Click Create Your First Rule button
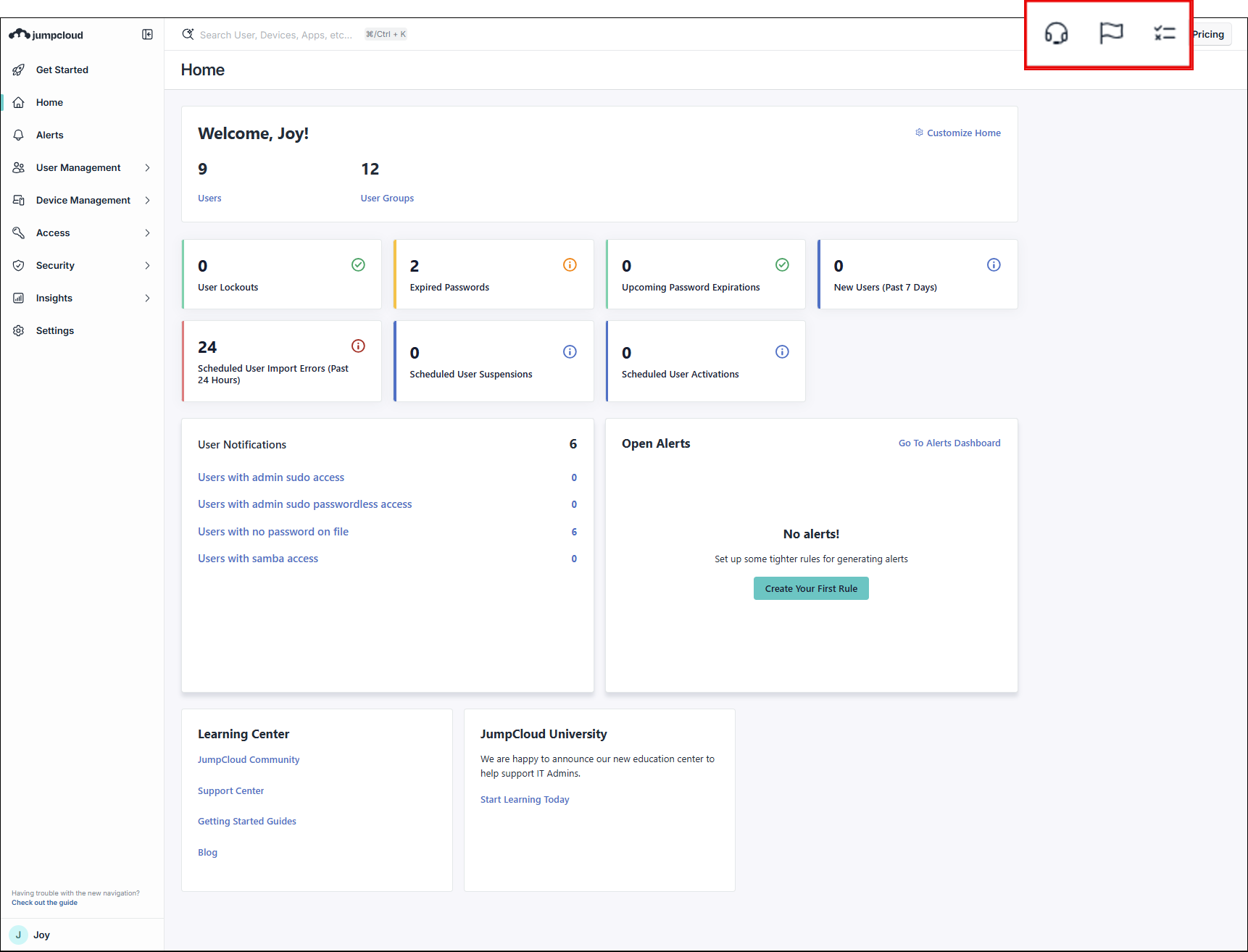 [811, 588]
